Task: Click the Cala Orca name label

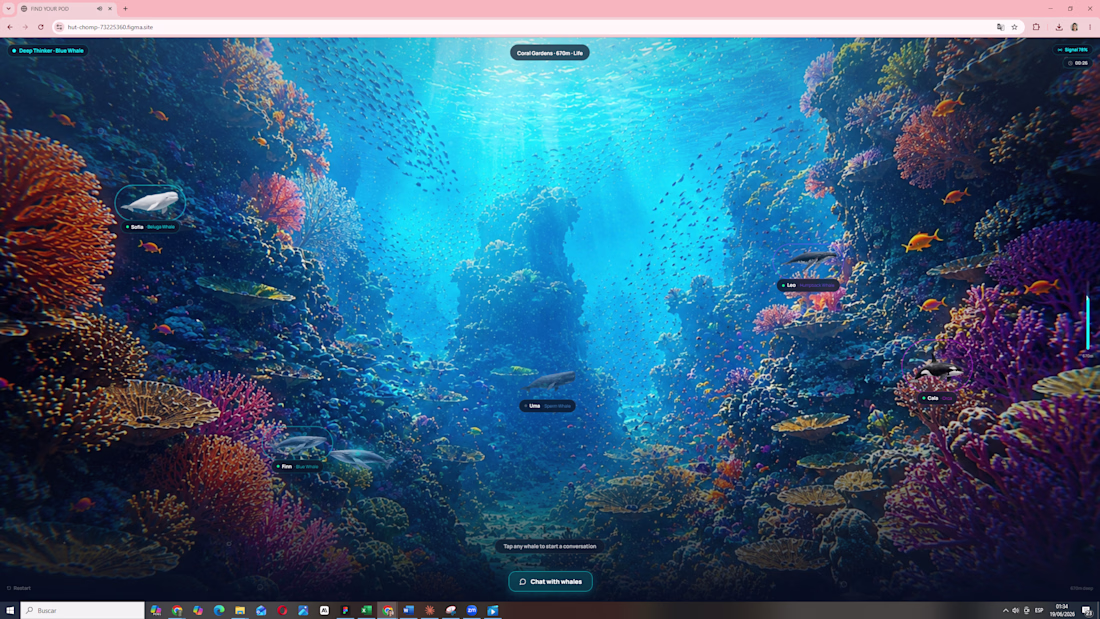Action: click(938, 398)
